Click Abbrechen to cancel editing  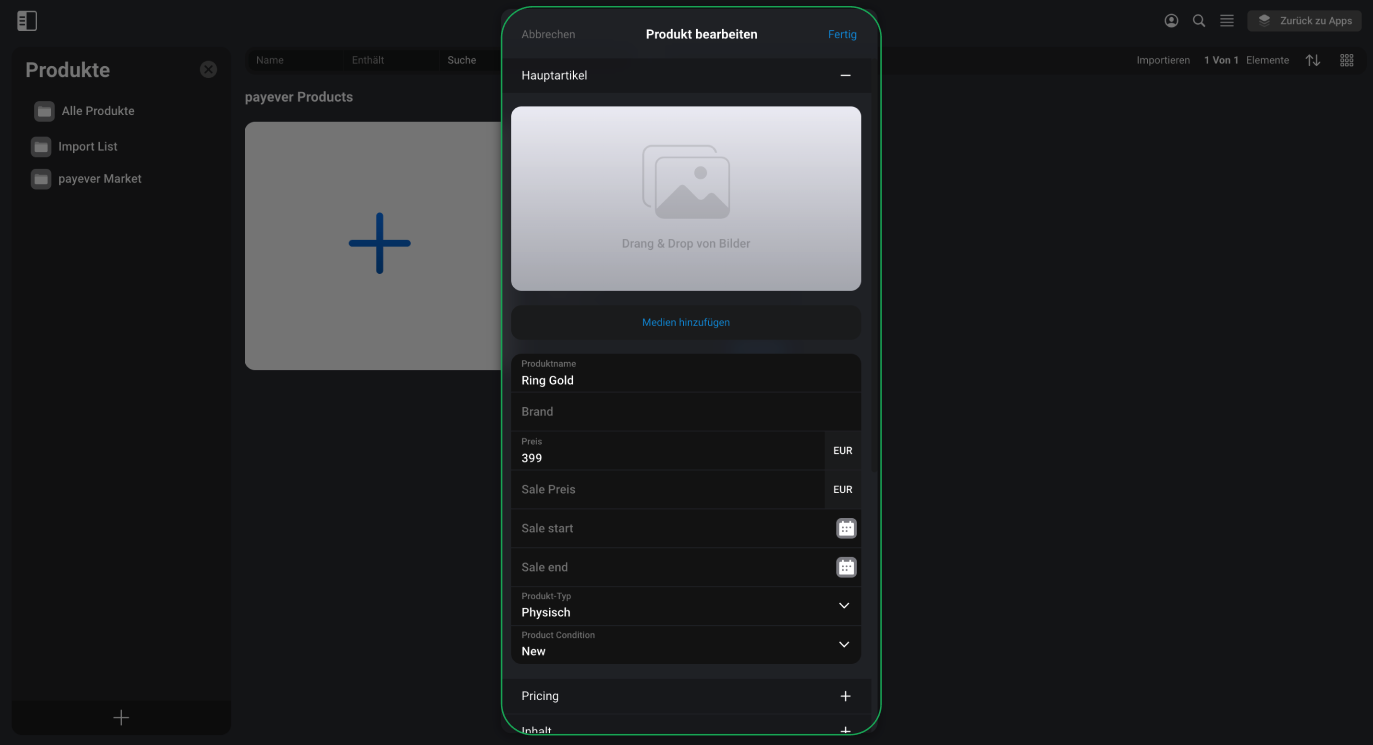point(548,34)
